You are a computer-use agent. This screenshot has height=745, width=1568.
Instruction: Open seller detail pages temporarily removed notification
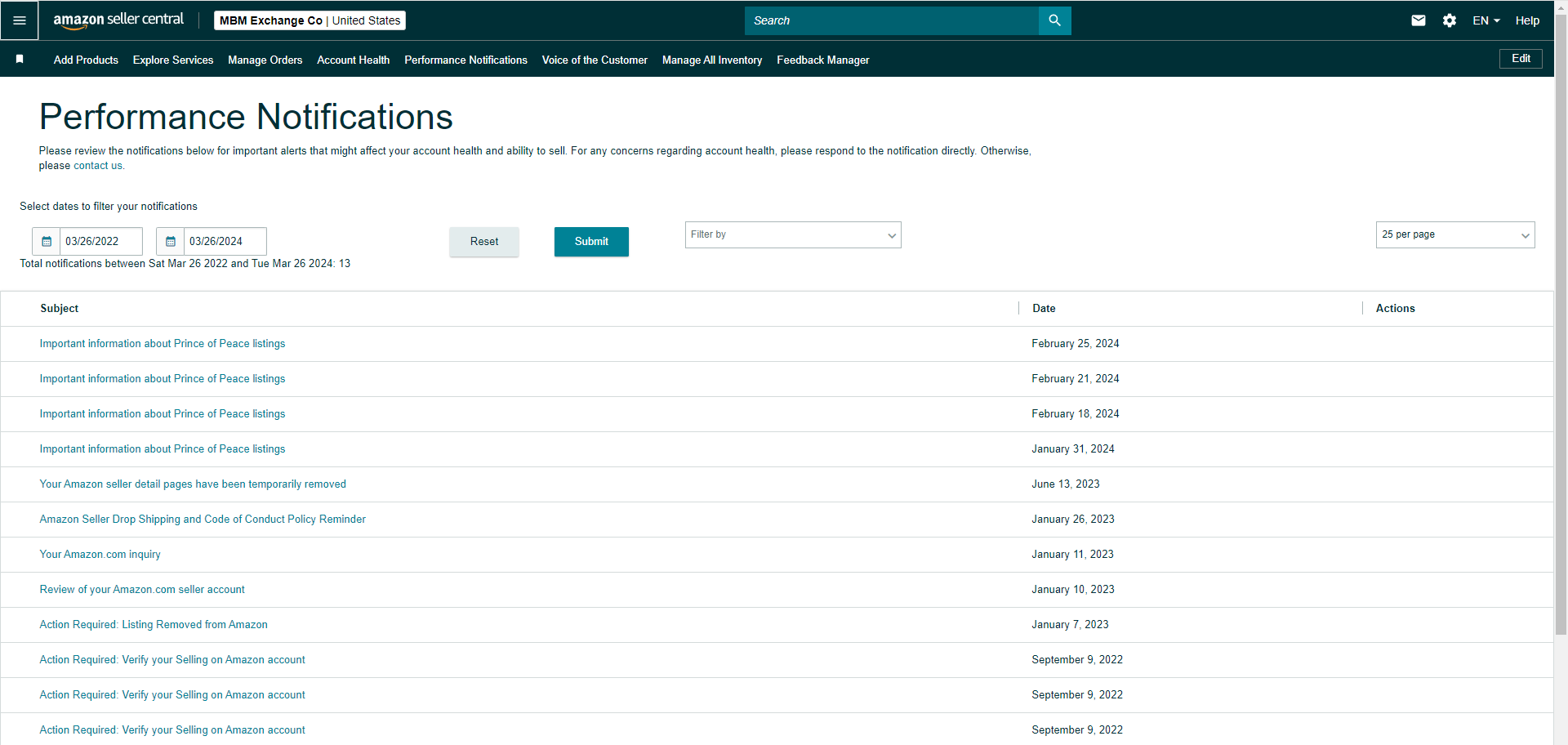(x=193, y=484)
